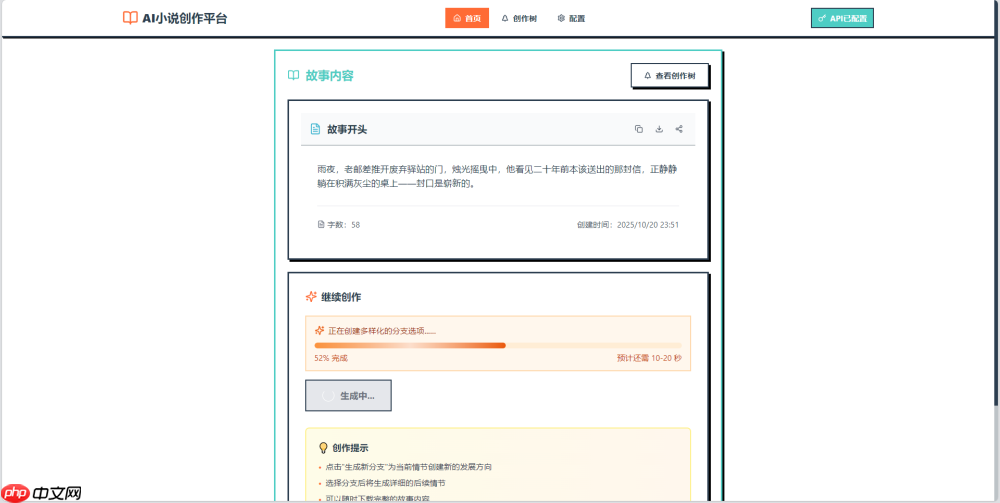Viewport: 1000px width, 503px height.
Task: Click the spinner icon in 生成中 button
Action: pos(328,396)
